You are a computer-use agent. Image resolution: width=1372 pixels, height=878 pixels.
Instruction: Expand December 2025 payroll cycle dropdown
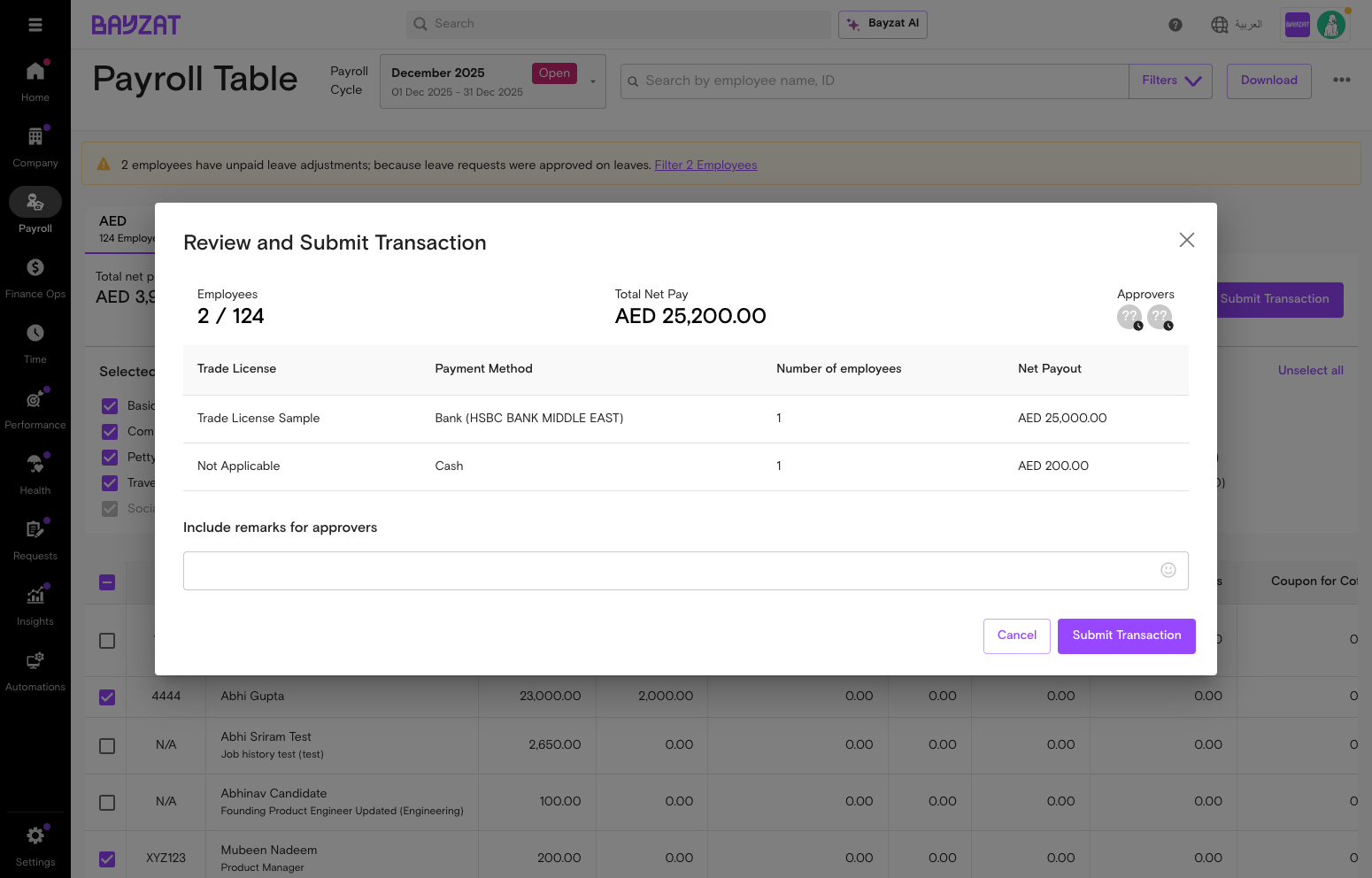(493, 81)
